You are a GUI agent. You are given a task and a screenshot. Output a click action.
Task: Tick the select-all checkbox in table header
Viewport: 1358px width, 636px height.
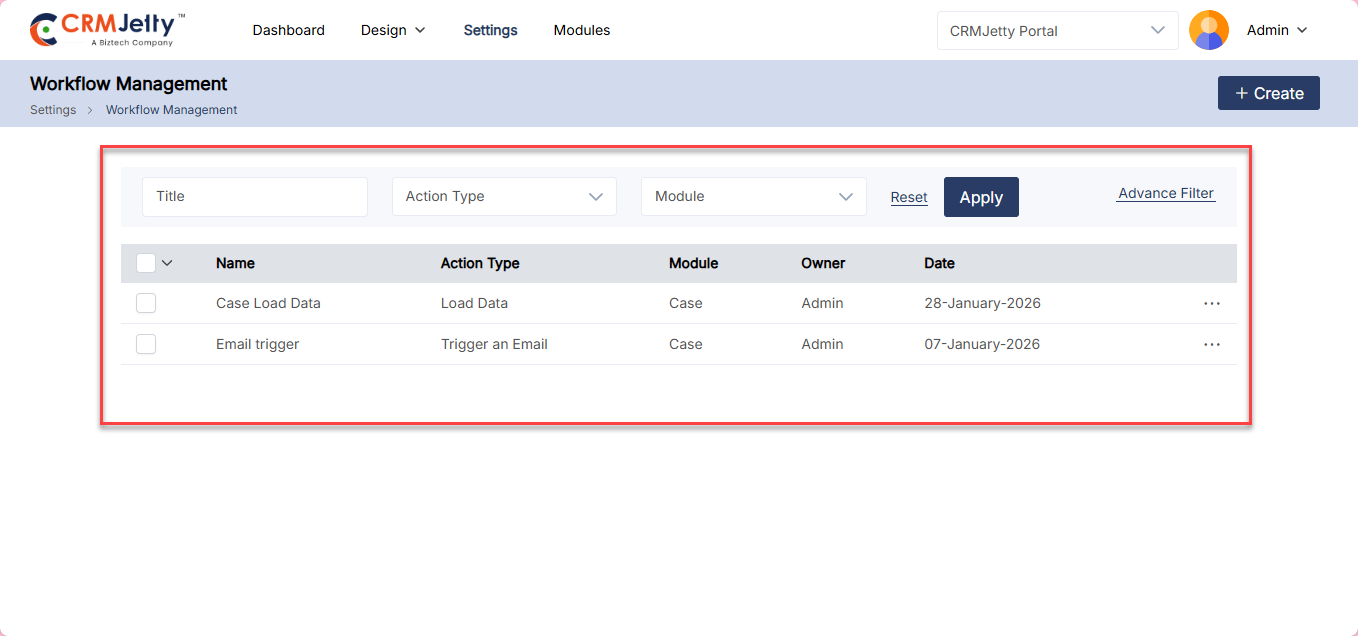coord(146,263)
